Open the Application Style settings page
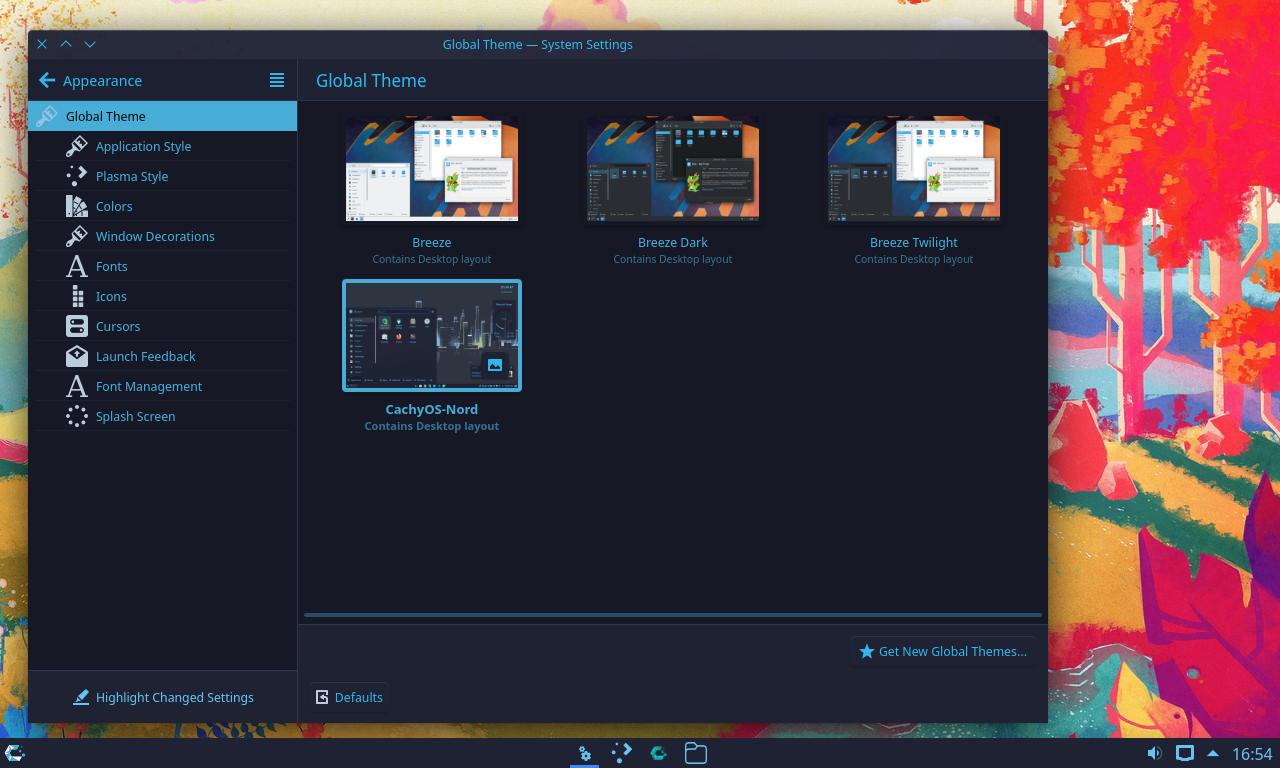The height and width of the screenshot is (768, 1280). [x=163, y=146]
